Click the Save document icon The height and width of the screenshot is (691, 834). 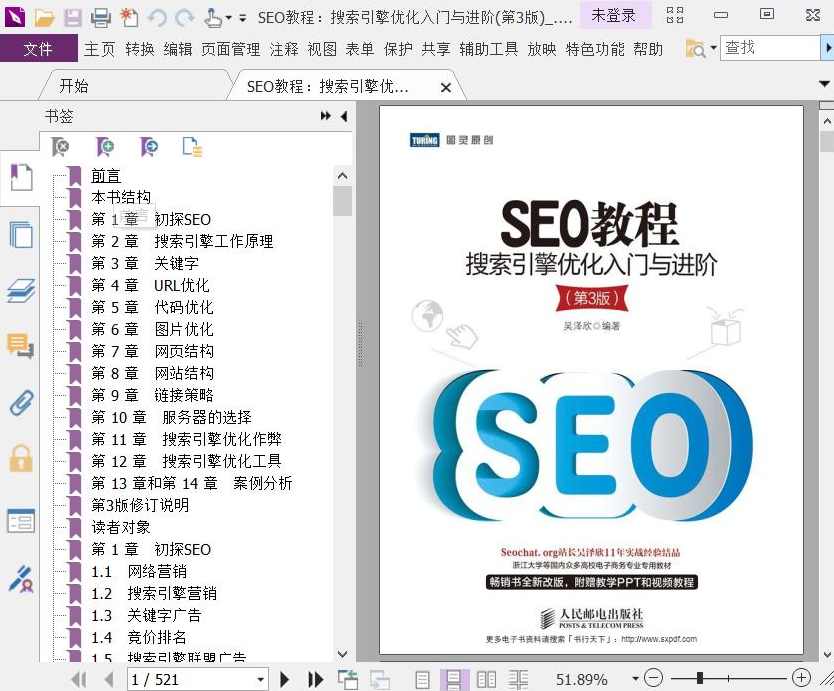(x=72, y=17)
